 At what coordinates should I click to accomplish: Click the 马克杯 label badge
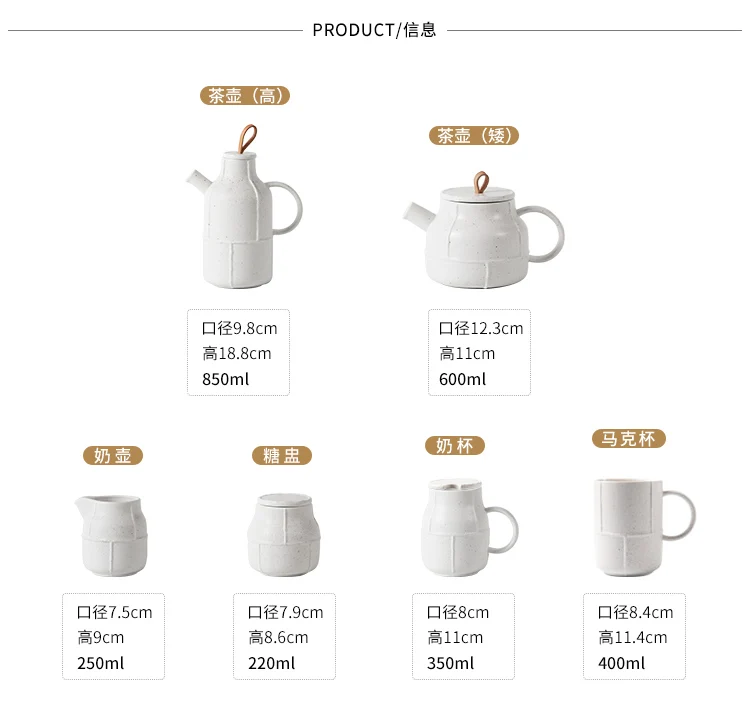click(629, 438)
